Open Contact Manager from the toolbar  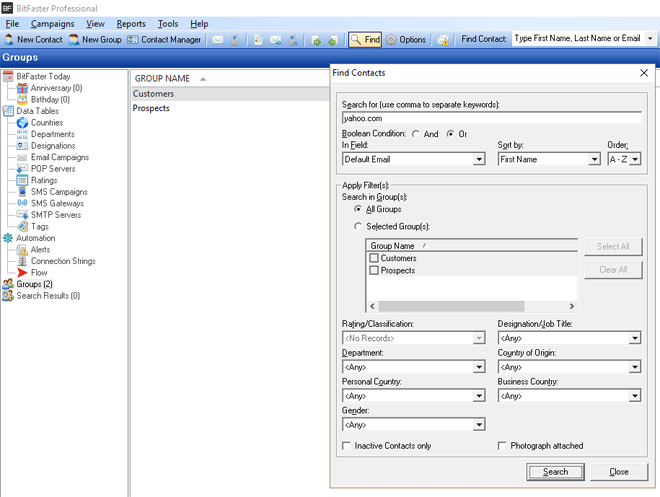tap(164, 40)
